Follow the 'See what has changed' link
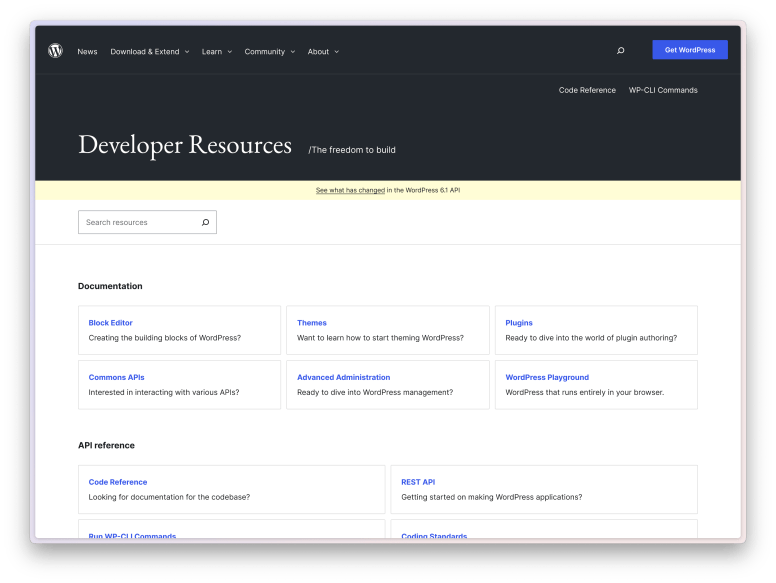The width and height of the screenshot is (776, 583). [x=350, y=190]
